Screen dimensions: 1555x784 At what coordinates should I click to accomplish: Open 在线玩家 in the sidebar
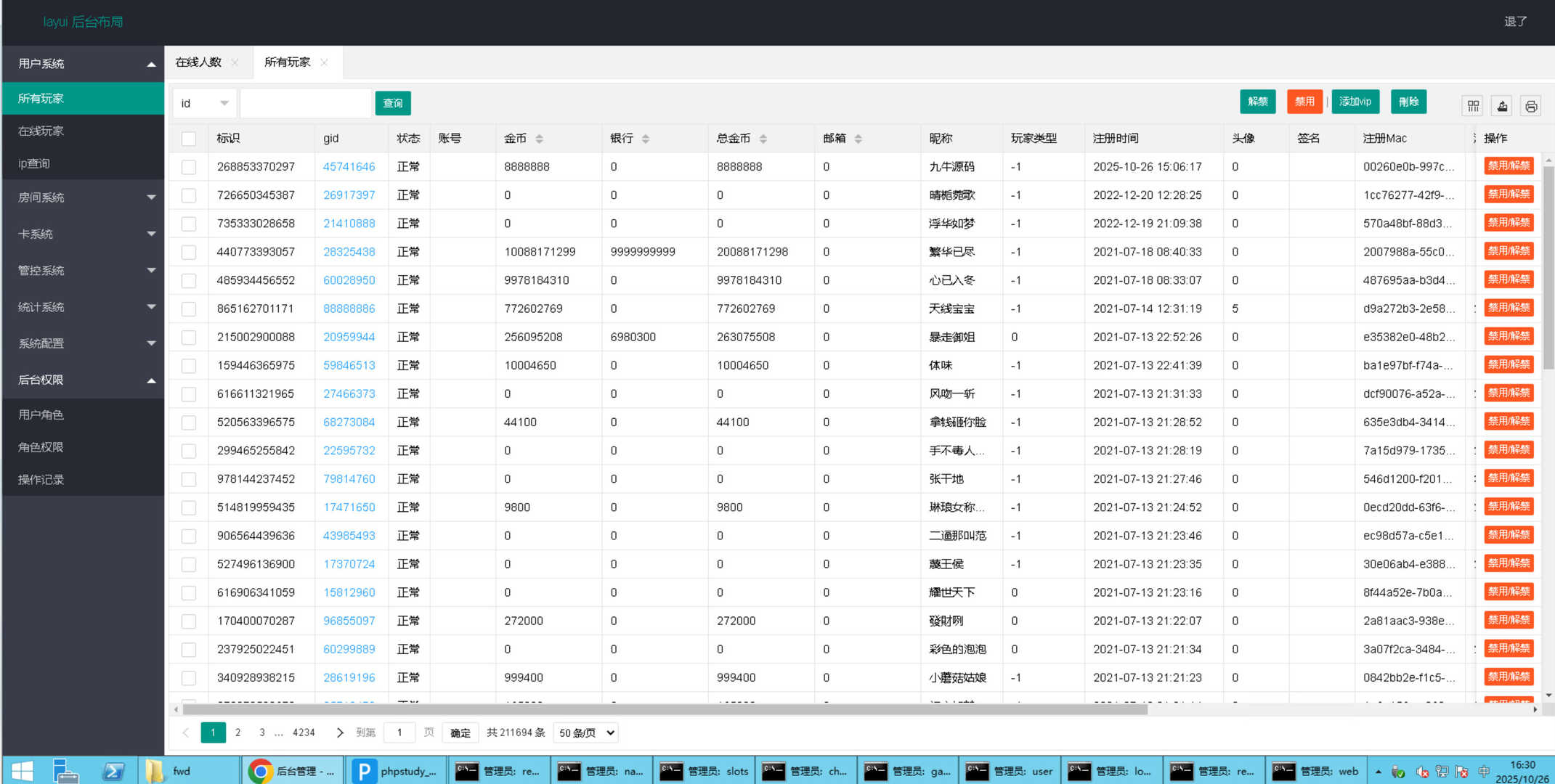41,131
